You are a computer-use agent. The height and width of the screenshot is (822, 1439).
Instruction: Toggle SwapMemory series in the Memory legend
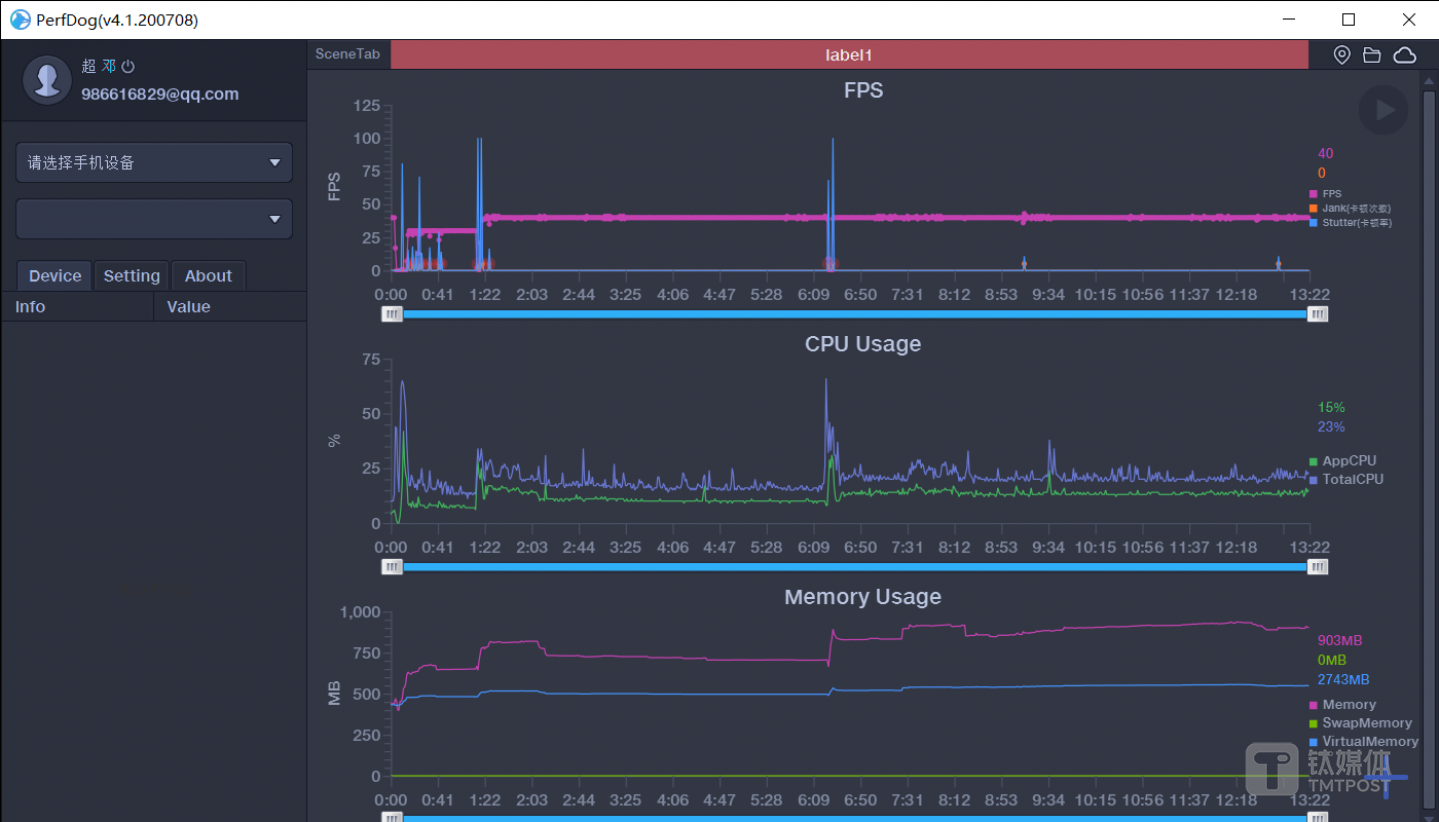tap(1366, 723)
